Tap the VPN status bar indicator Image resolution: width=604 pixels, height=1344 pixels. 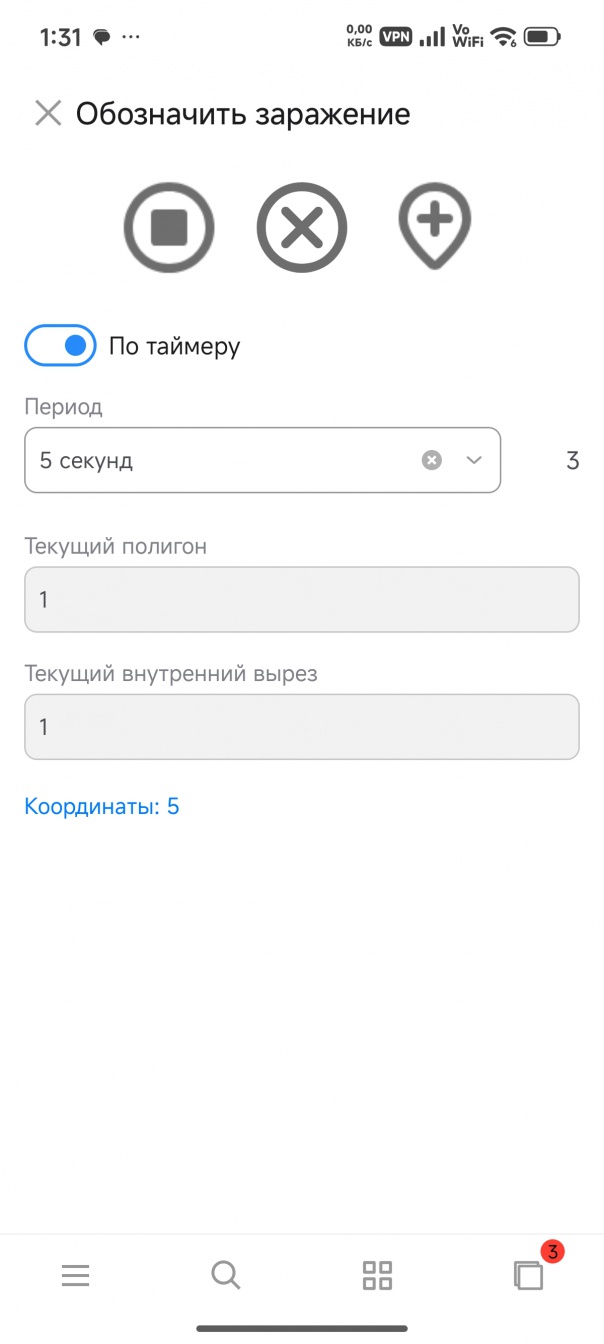coord(396,37)
